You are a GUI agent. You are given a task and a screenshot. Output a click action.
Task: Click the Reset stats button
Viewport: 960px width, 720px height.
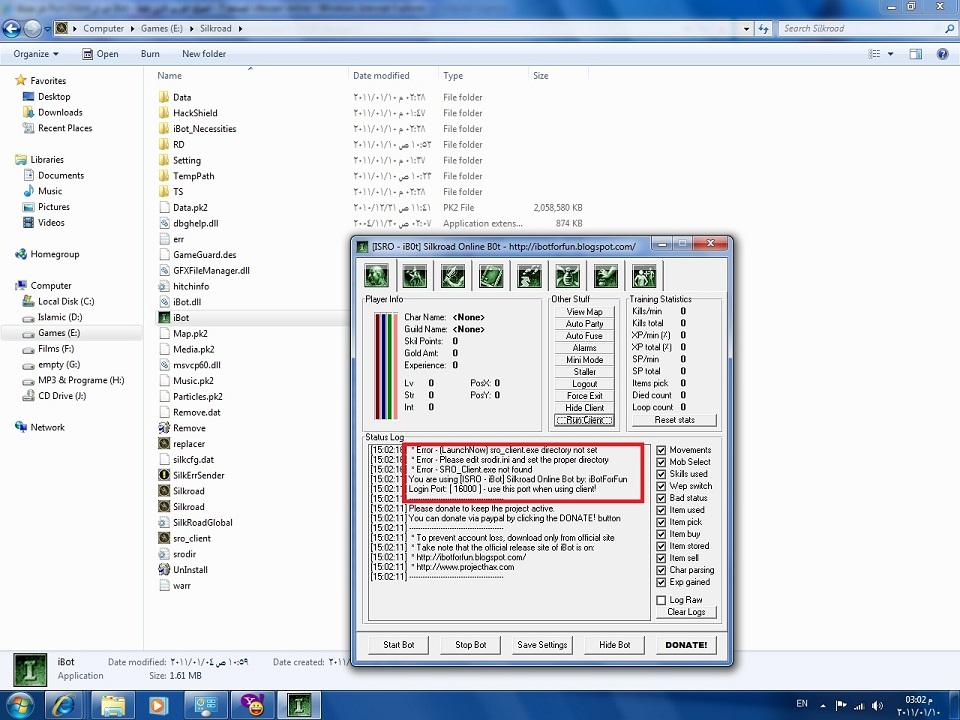674,420
